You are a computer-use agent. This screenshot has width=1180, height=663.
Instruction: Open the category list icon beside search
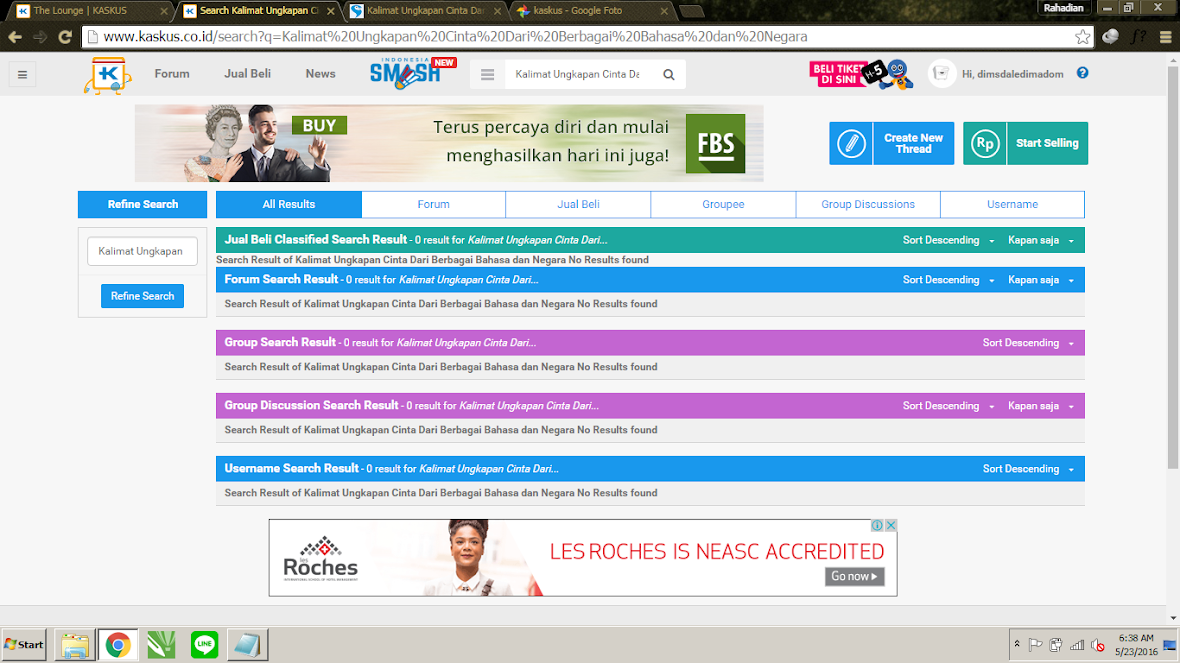coord(488,74)
